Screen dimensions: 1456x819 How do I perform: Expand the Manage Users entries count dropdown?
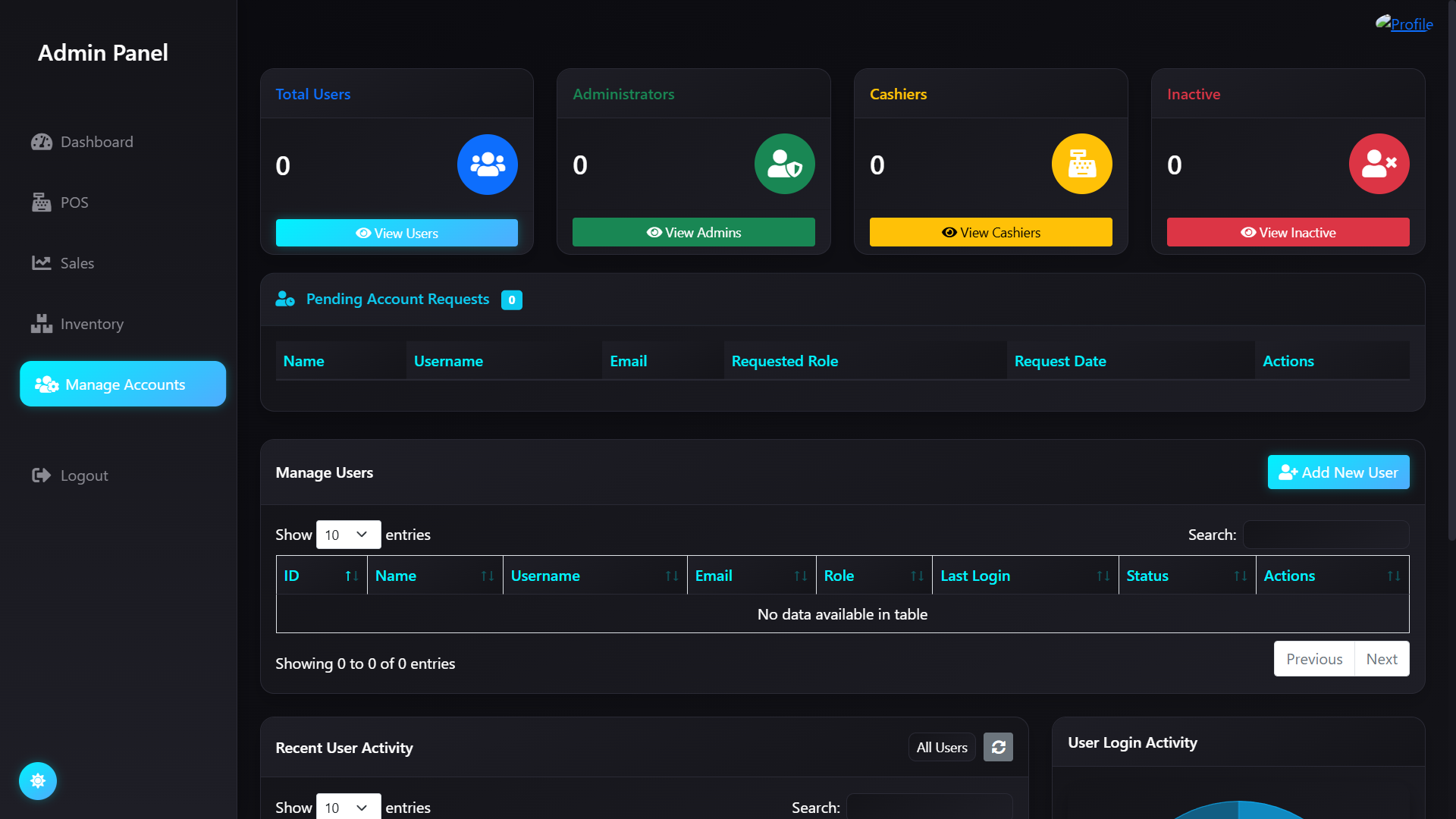(x=348, y=535)
